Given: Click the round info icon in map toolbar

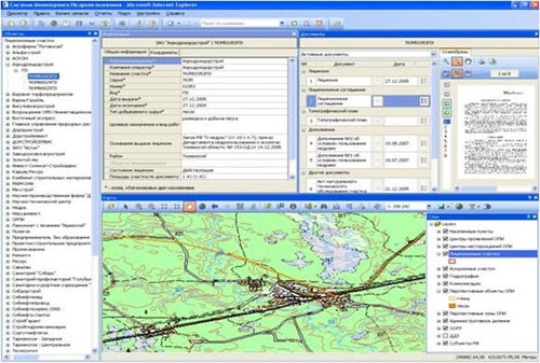Looking at the screenshot, I should point(293,207).
